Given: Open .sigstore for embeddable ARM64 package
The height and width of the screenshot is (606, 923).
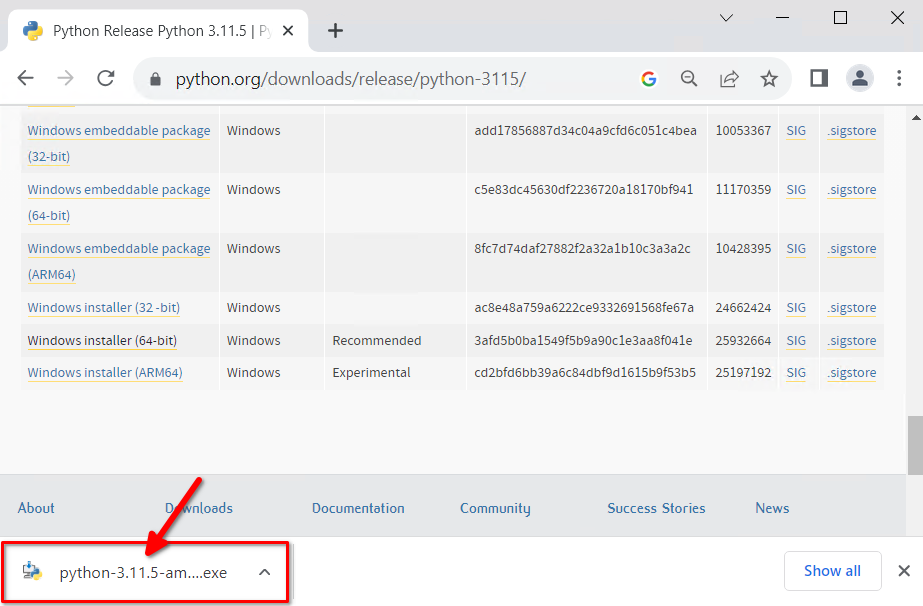Looking at the screenshot, I should click(x=851, y=249).
